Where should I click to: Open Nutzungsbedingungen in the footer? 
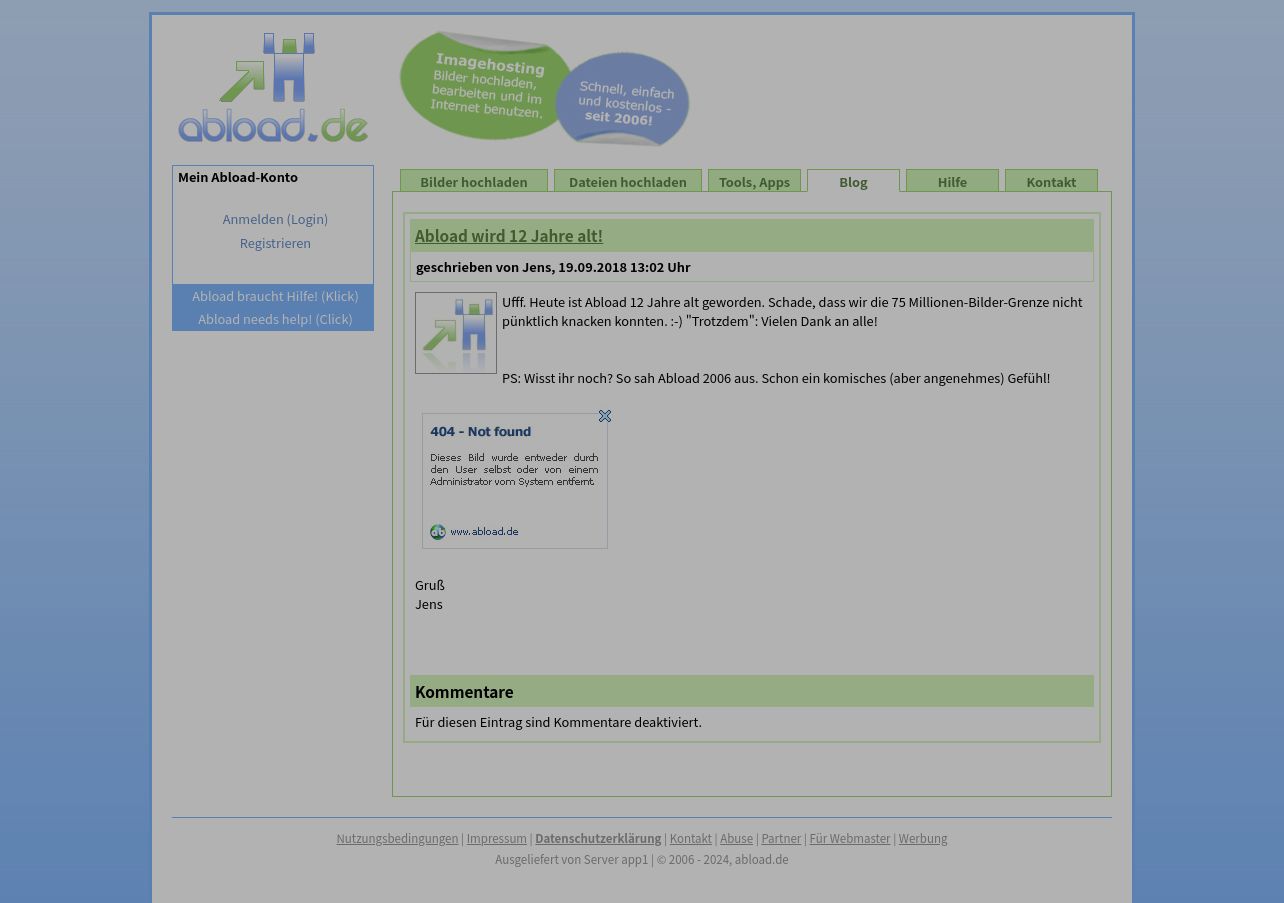[x=397, y=838]
